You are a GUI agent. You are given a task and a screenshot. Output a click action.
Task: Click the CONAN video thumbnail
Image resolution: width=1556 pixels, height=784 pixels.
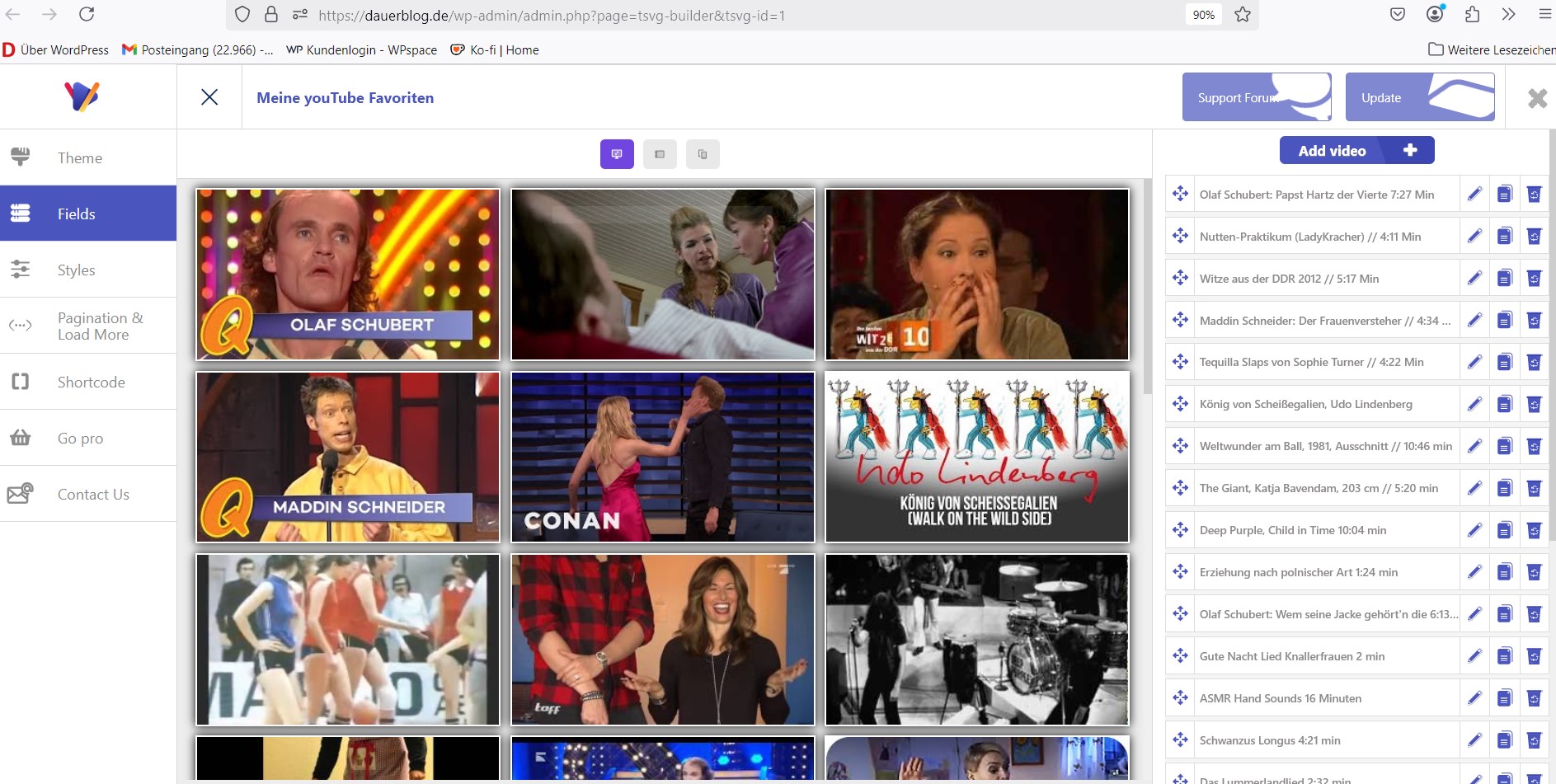click(x=662, y=457)
